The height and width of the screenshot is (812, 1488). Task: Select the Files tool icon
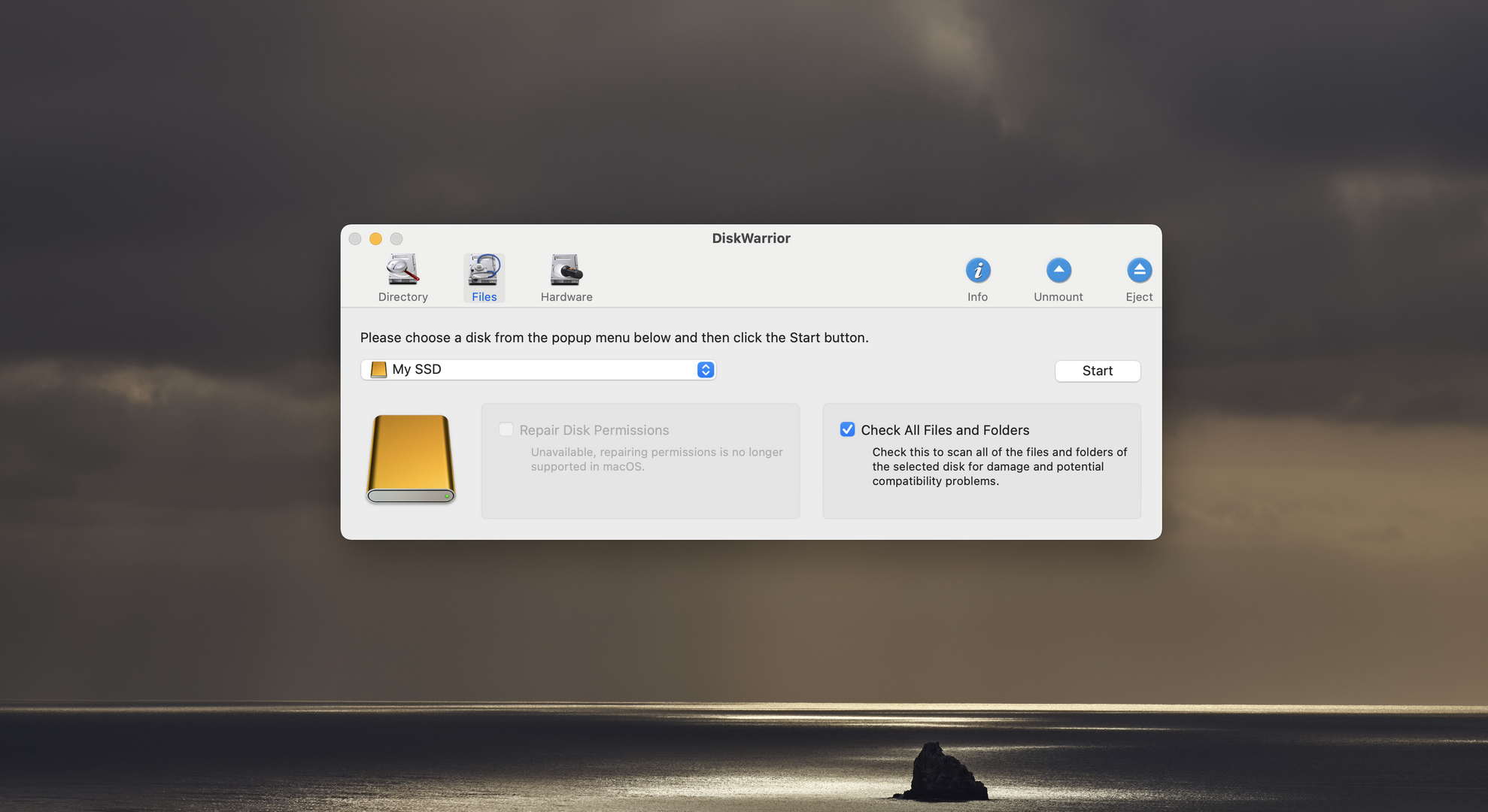coord(484,277)
